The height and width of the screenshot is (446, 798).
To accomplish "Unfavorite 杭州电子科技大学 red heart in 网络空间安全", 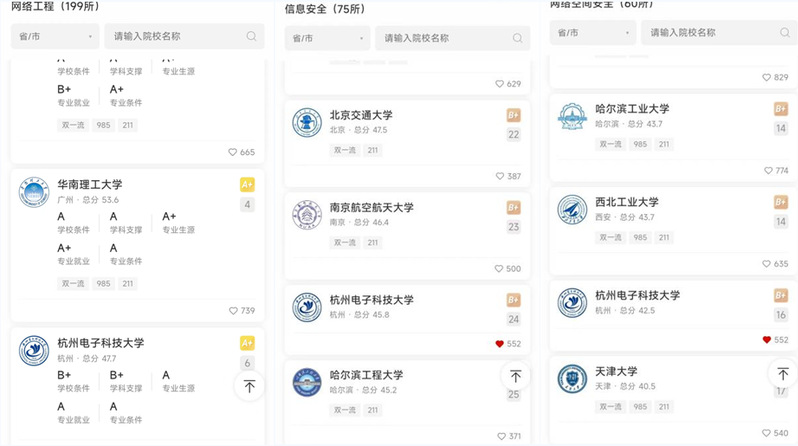I will tap(766, 340).
